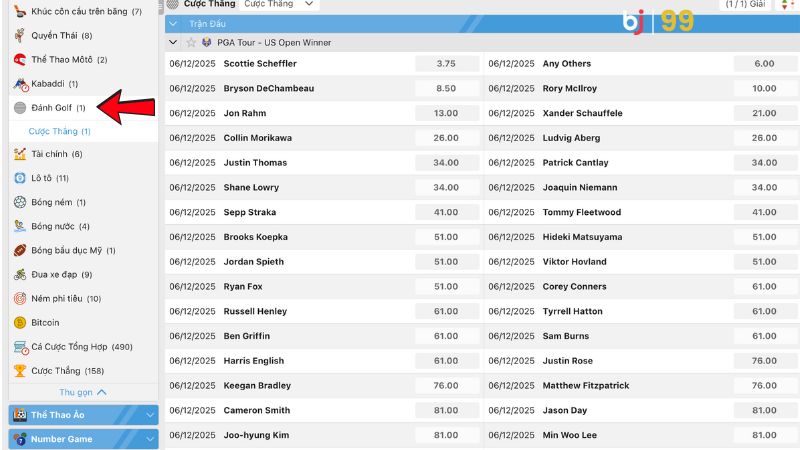Open the Bóng ném ball icon
The height and width of the screenshot is (450, 800).
tap(20, 202)
